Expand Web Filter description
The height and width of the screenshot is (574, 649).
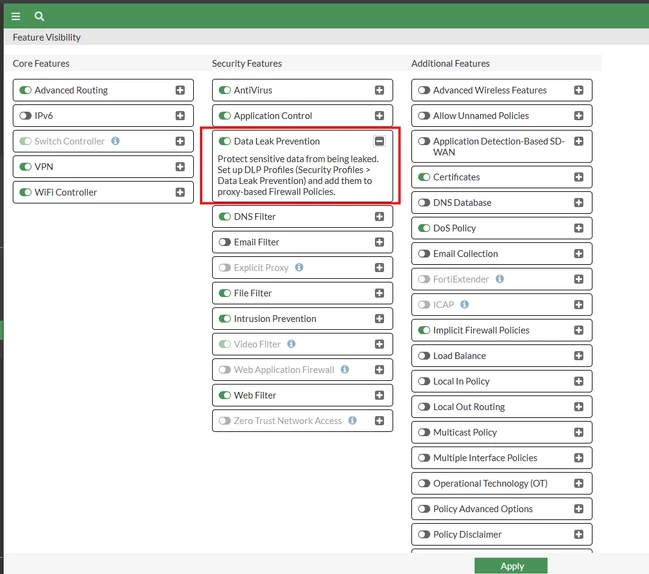pos(380,395)
